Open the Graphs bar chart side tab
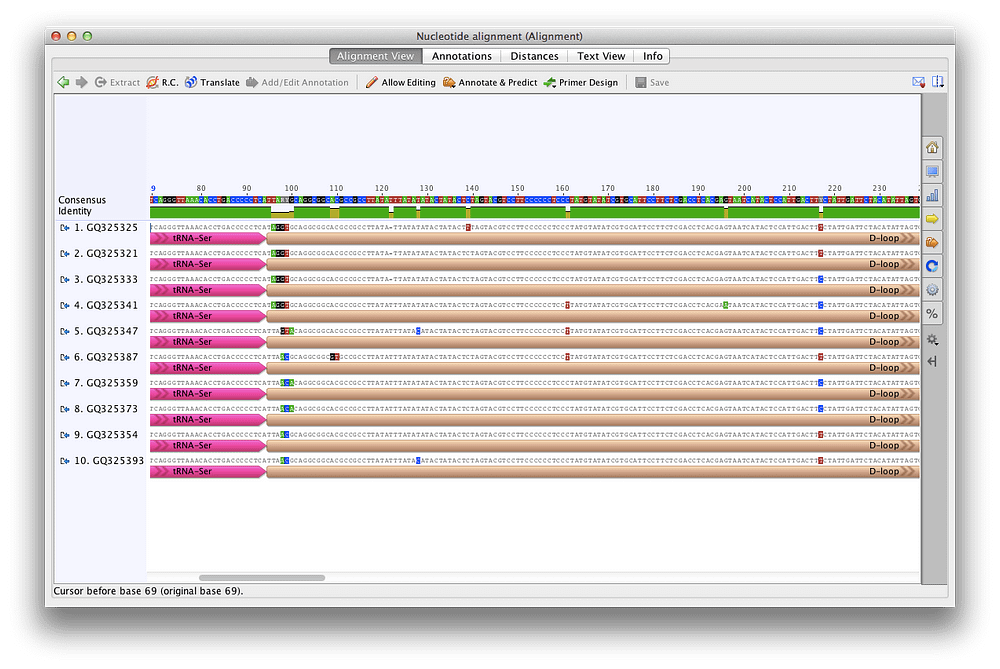 click(x=932, y=195)
